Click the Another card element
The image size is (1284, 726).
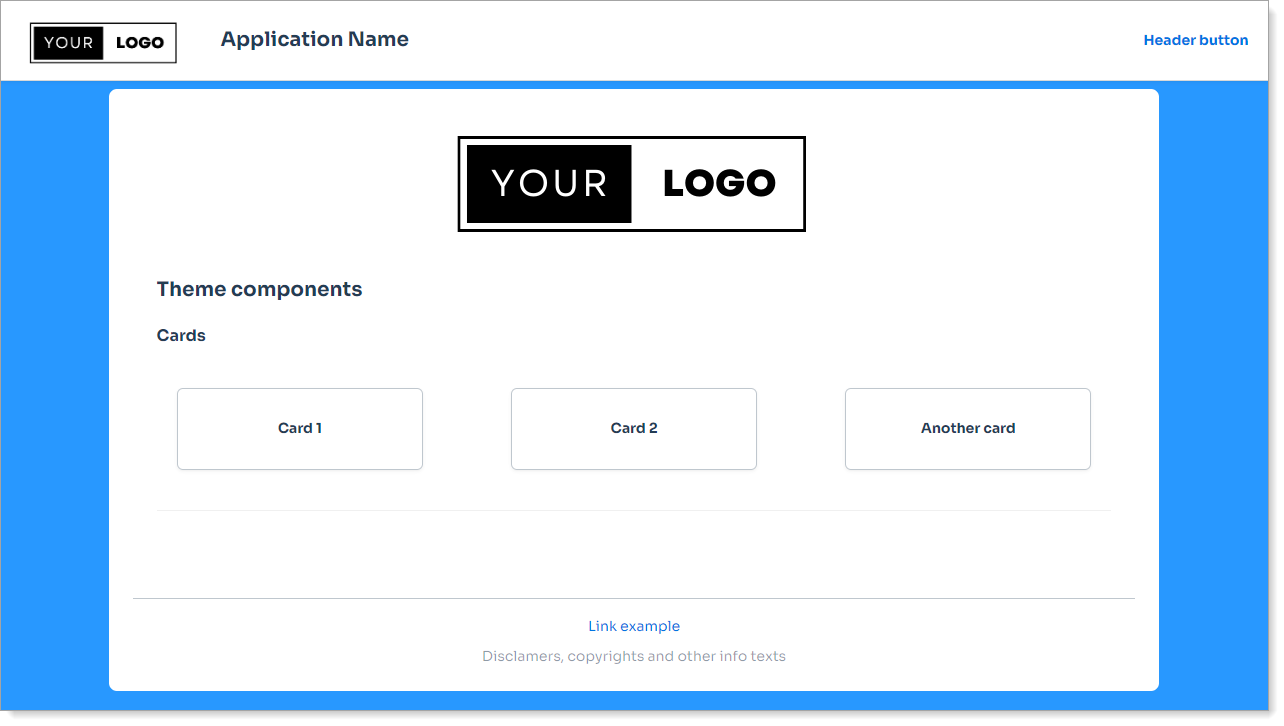[967, 428]
